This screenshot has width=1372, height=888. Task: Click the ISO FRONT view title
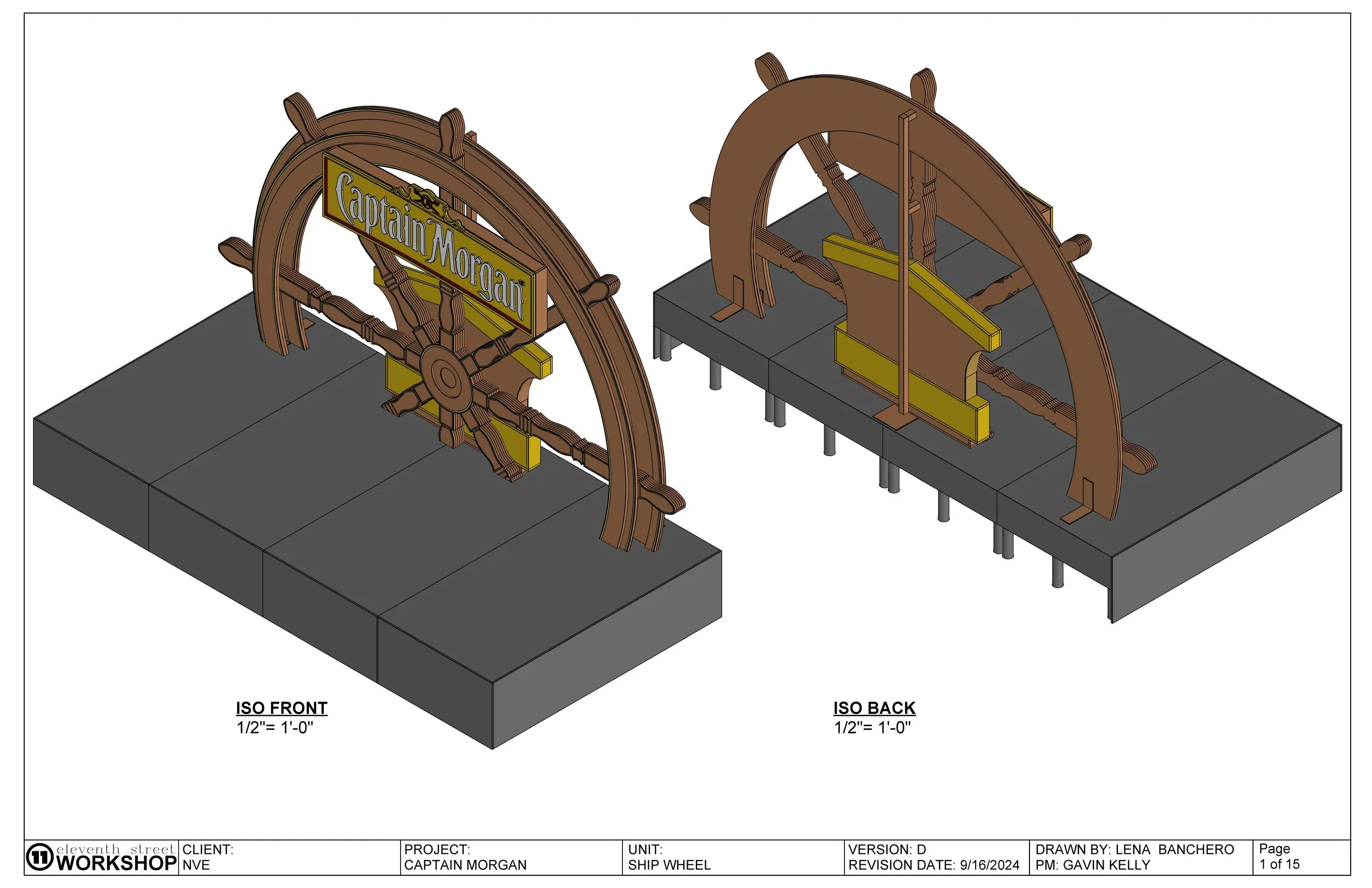tap(282, 708)
